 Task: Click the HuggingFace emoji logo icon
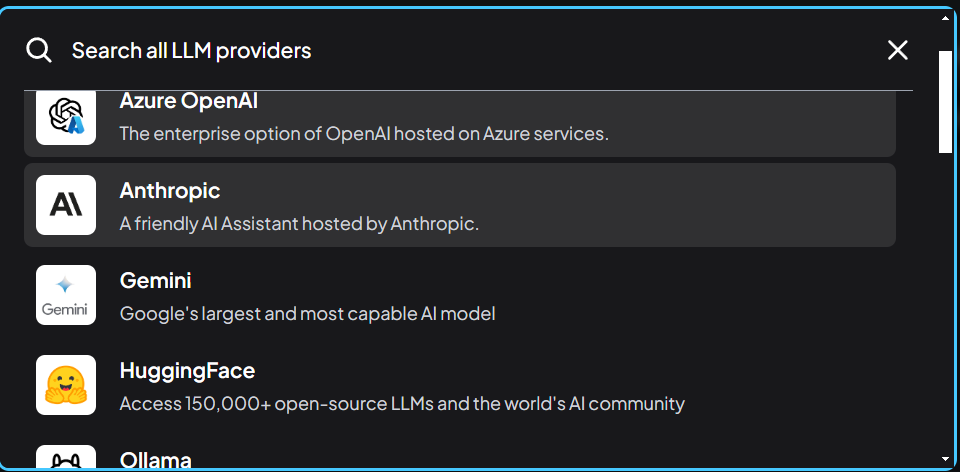[66, 385]
